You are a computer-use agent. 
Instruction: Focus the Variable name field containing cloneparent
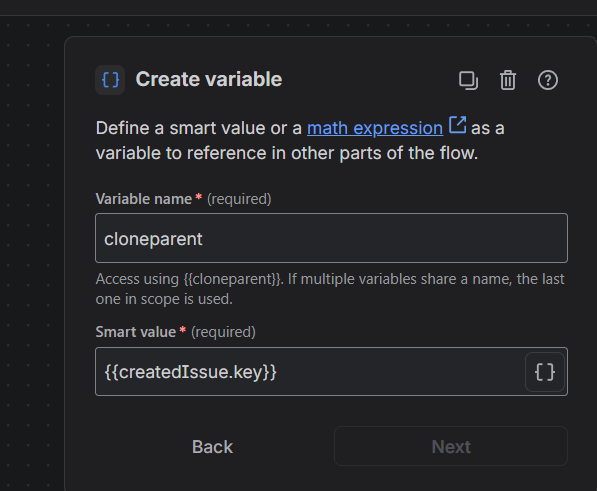pyautogui.click(x=331, y=238)
